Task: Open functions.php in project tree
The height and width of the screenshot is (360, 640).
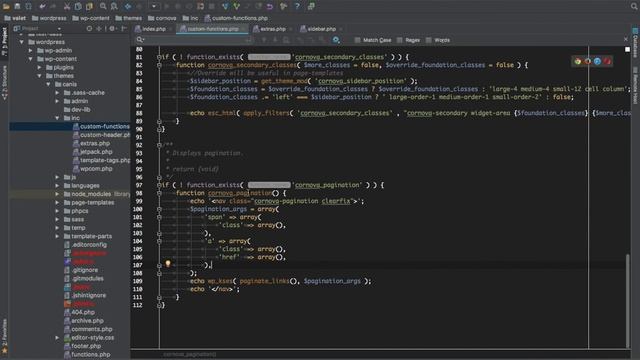Action: (x=91, y=354)
